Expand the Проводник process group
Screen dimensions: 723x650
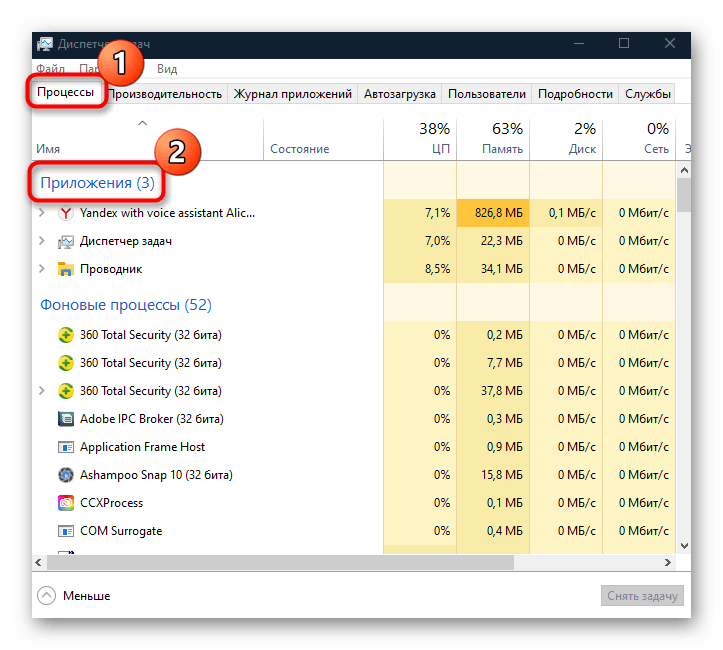42,269
